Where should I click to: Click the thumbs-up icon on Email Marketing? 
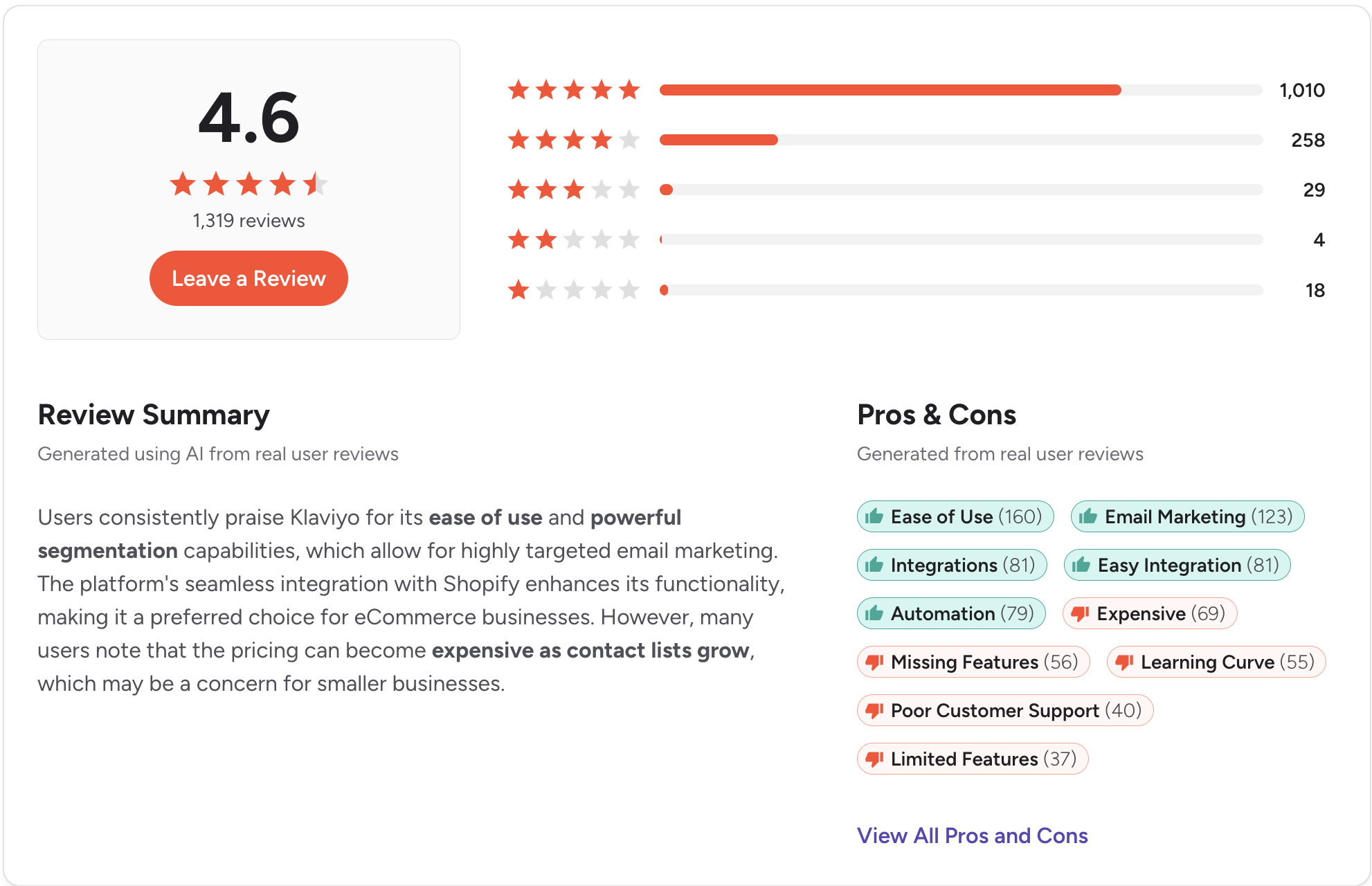(x=1088, y=516)
